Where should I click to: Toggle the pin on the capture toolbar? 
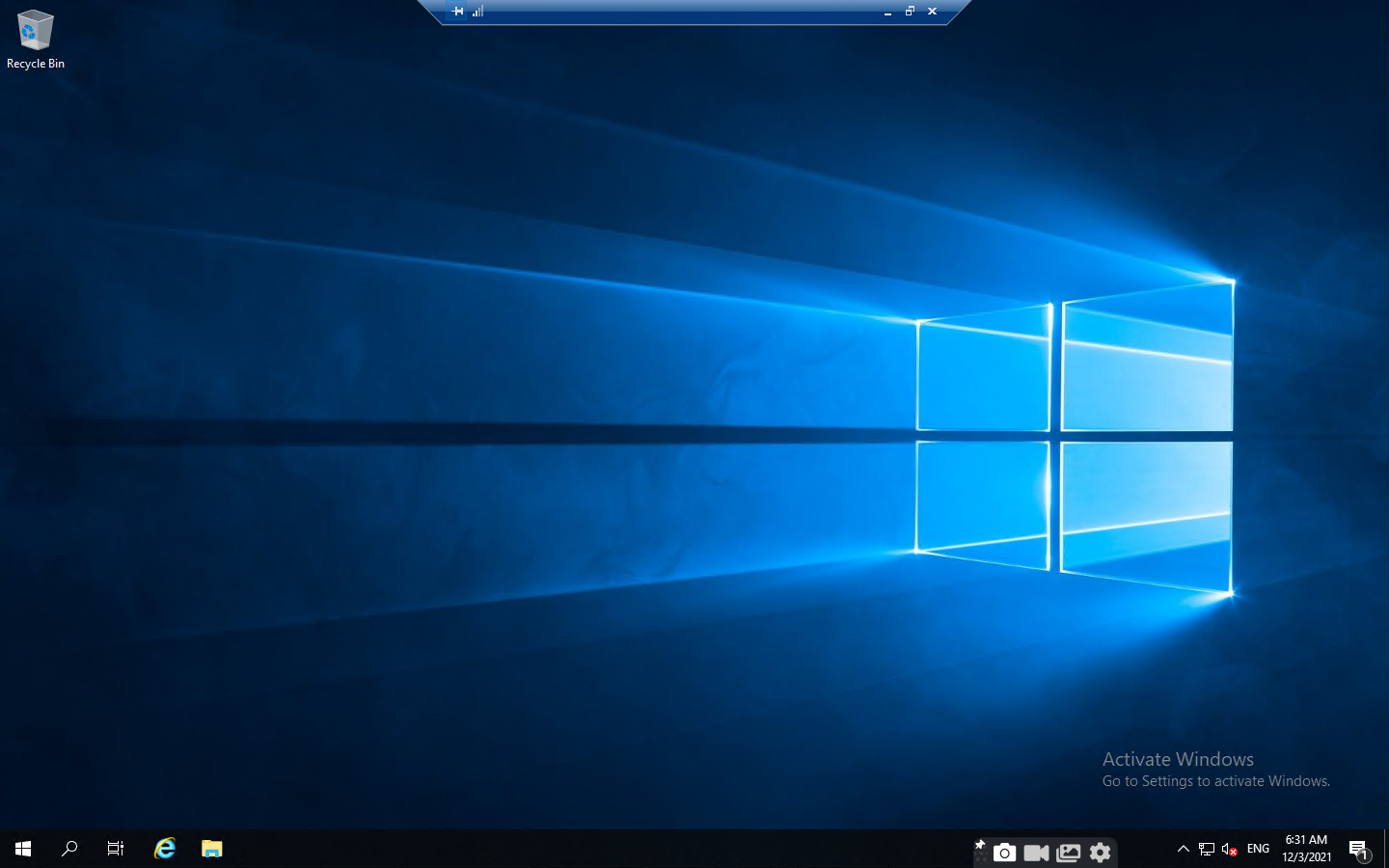point(980,845)
